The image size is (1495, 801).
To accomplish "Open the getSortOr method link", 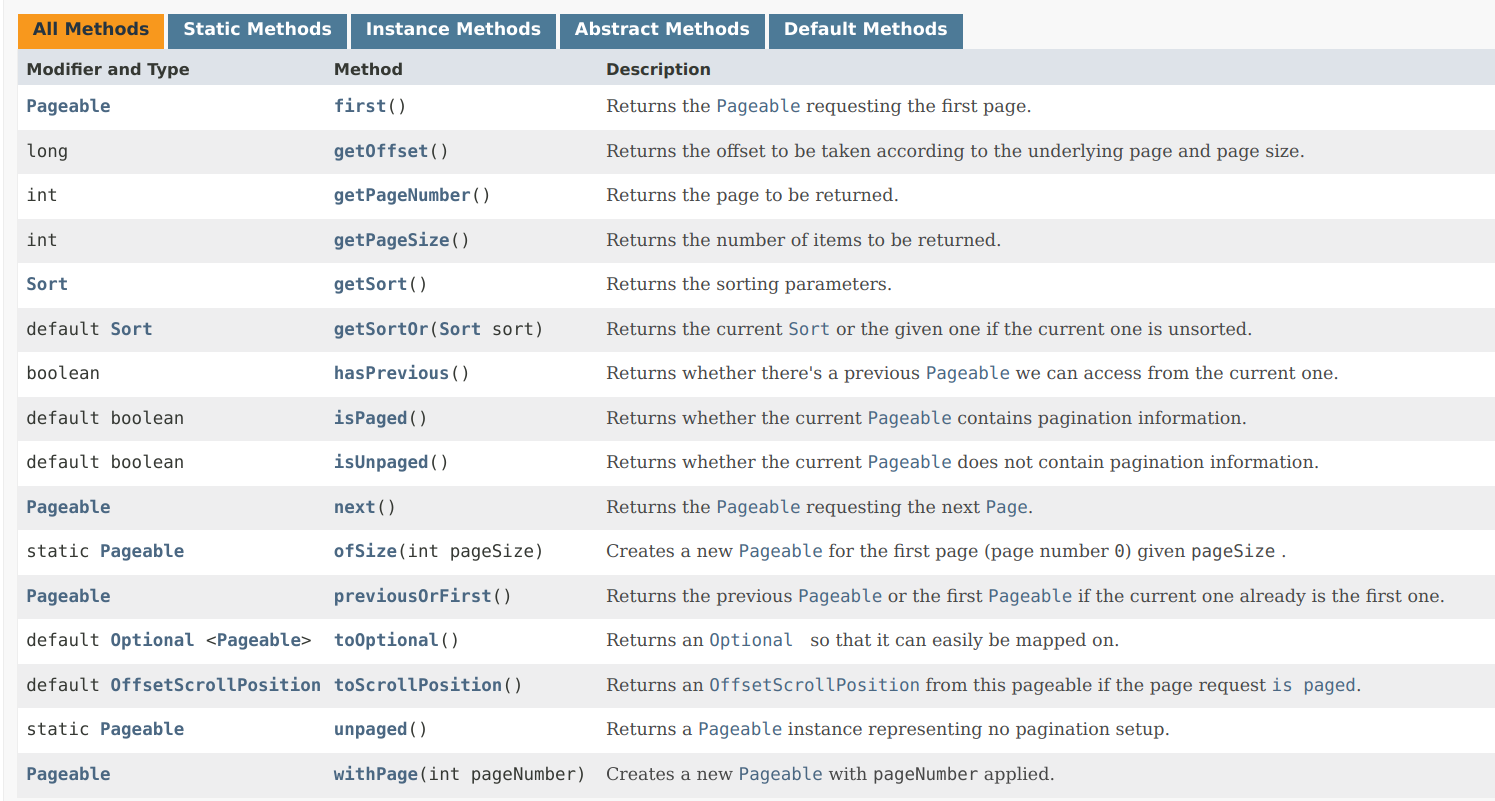I will pos(381,329).
